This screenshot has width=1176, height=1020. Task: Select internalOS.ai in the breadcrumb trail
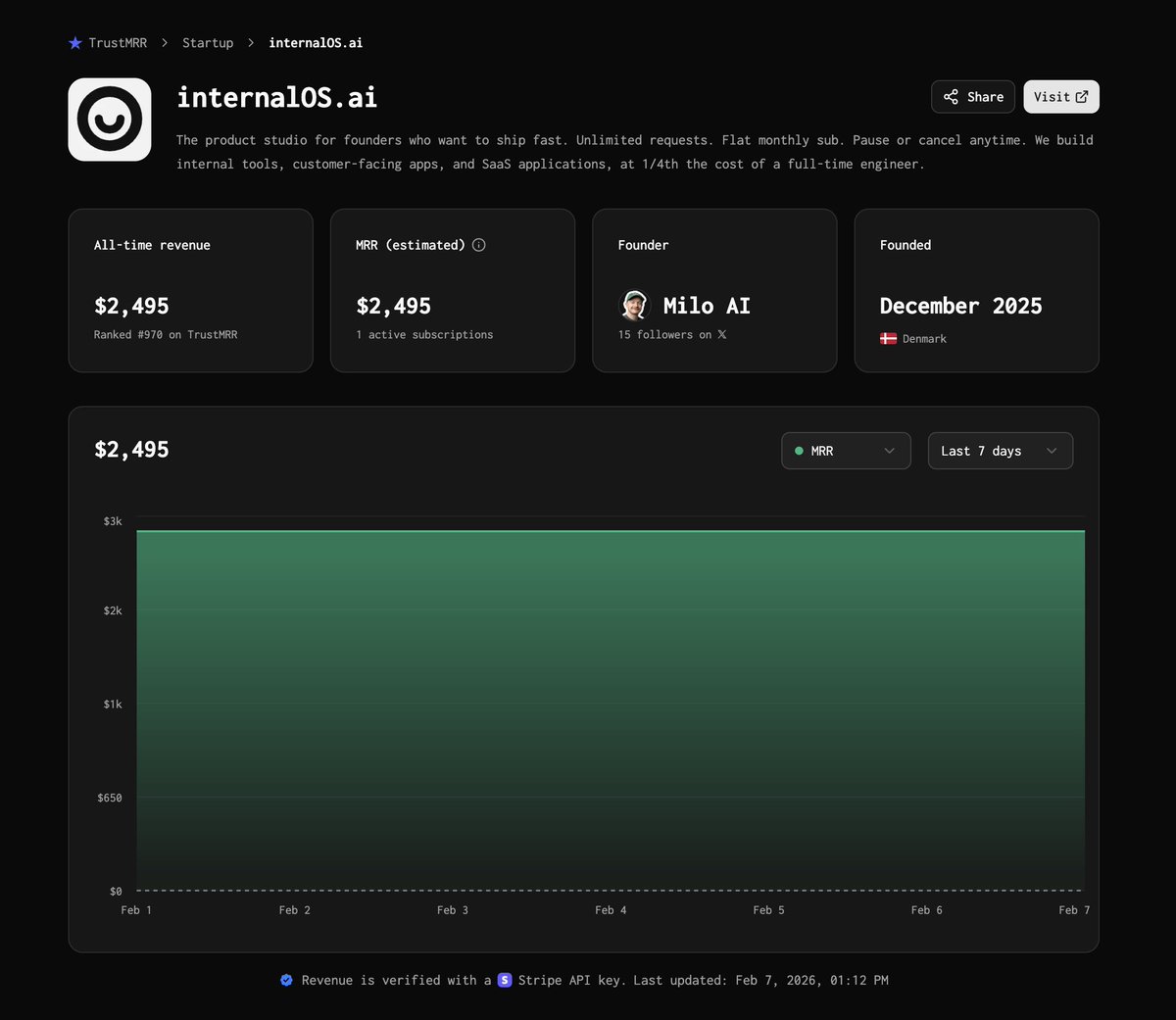pyautogui.click(x=316, y=42)
